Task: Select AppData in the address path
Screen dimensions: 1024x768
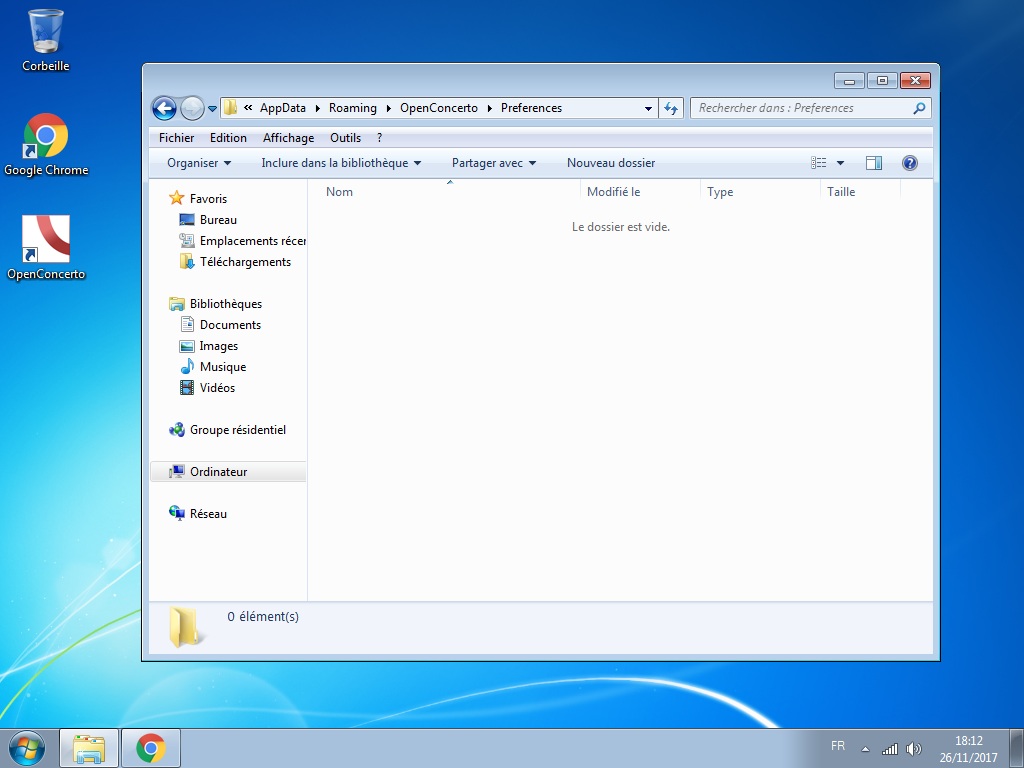Action: (283, 108)
